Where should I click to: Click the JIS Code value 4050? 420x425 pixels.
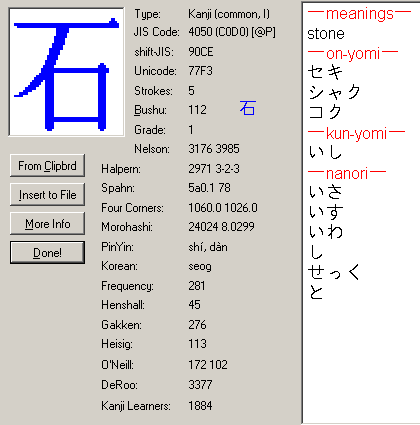[x=200, y=32]
